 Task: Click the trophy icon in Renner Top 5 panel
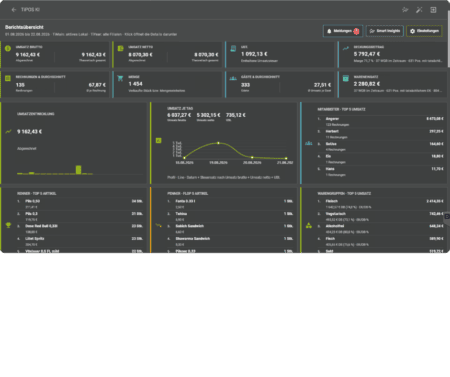click(8, 225)
